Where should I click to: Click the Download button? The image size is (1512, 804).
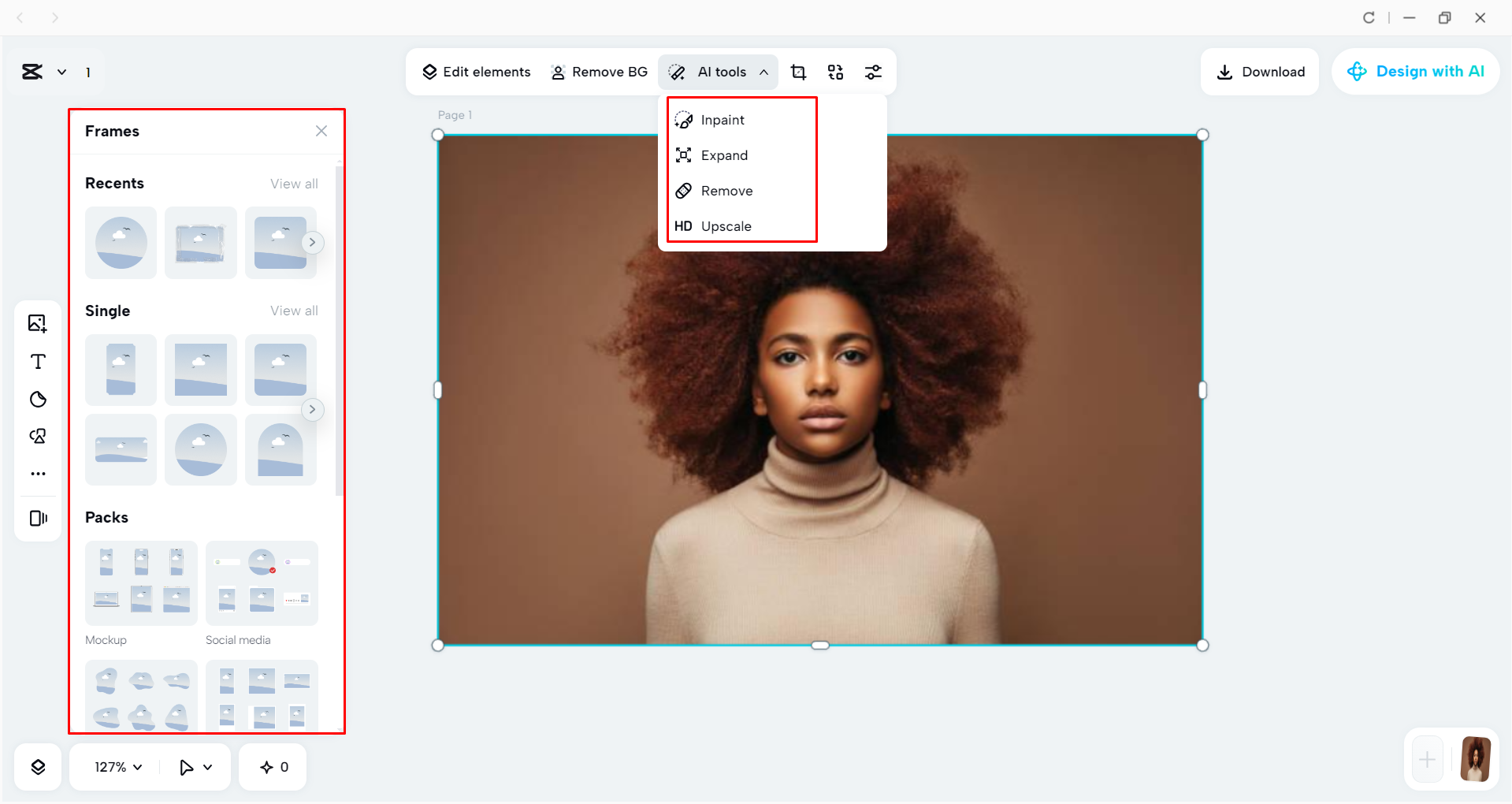pos(1259,72)
